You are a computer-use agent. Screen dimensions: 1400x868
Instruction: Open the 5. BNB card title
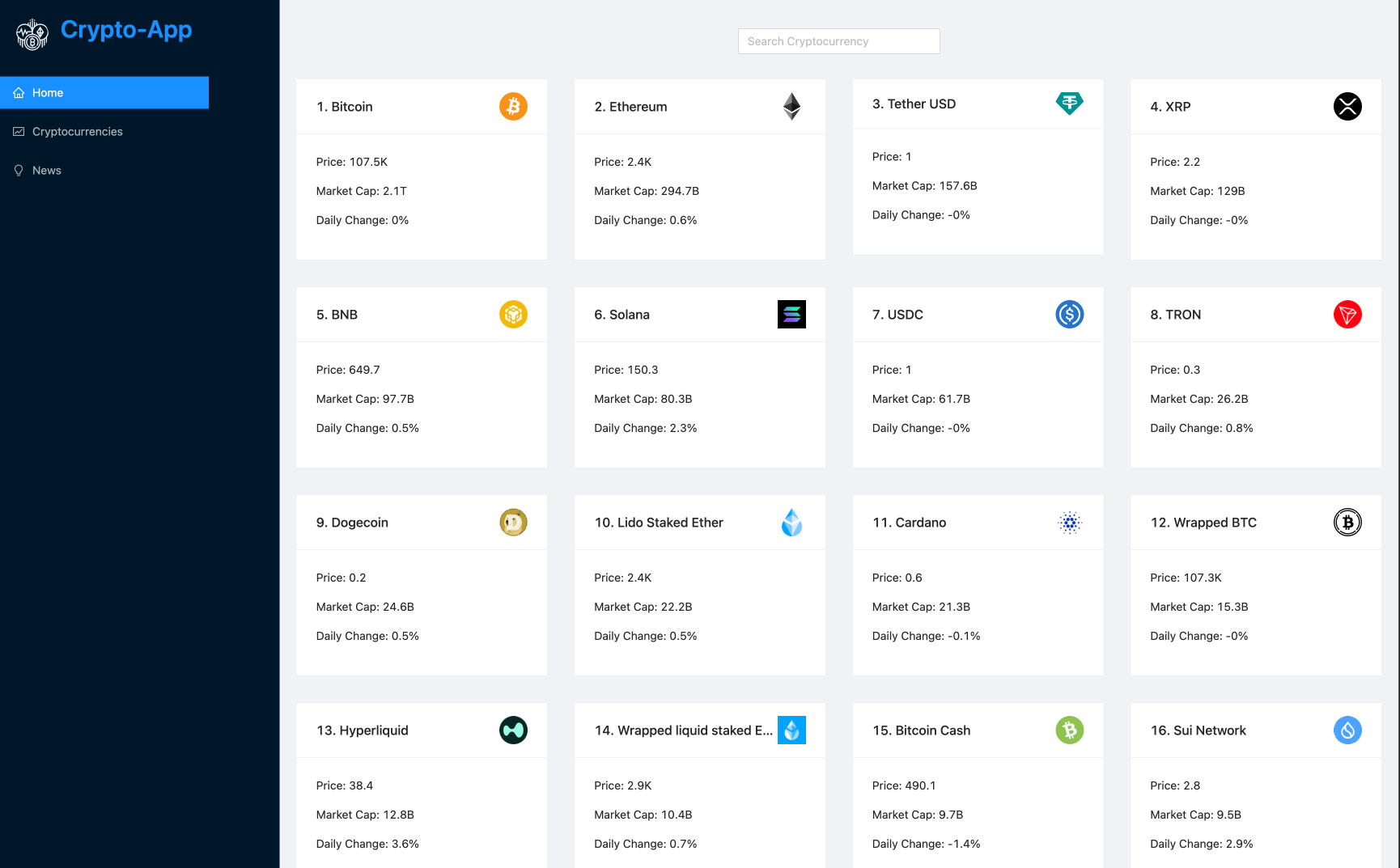(x=337, y=315)
